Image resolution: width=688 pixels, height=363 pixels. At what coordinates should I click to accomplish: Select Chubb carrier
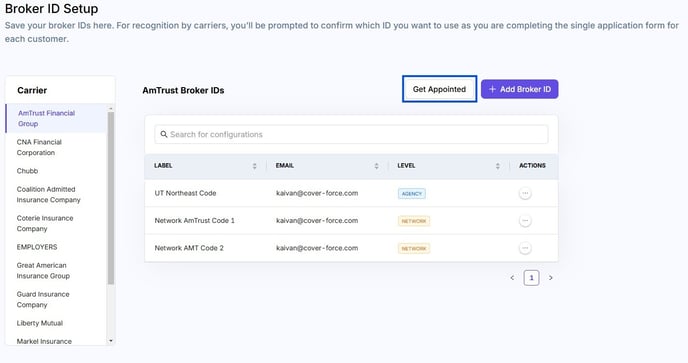[x=56, y=171]
